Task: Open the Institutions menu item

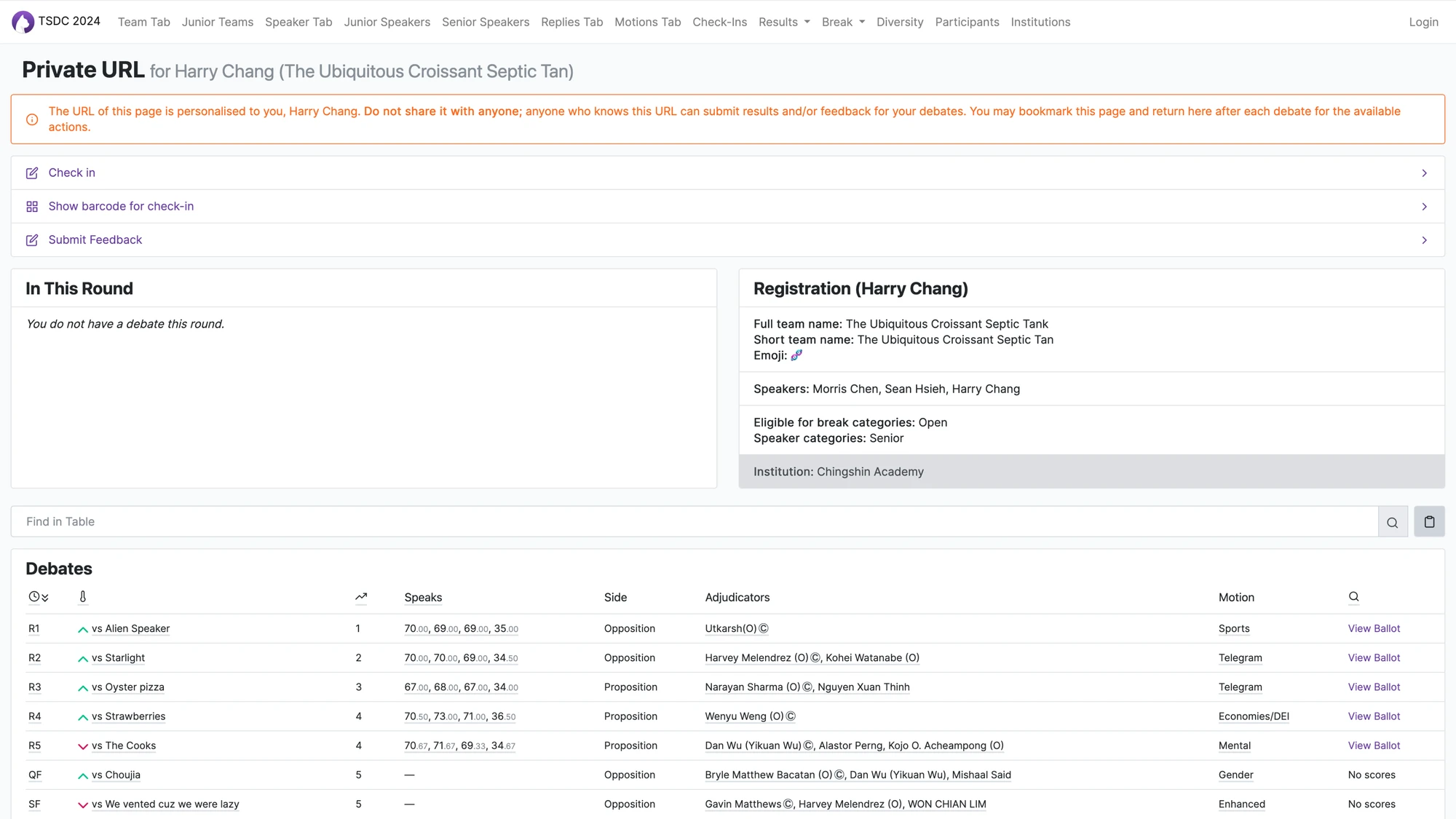Action: 1040,22
